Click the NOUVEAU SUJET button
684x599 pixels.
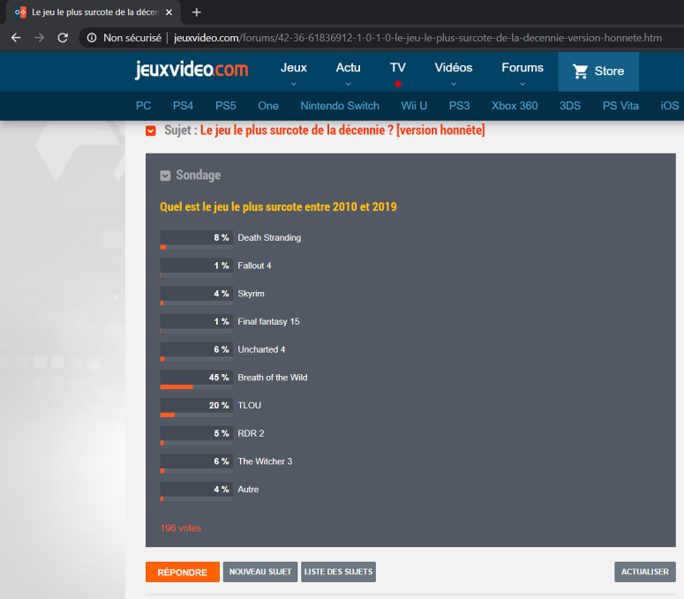coord(260,572)
